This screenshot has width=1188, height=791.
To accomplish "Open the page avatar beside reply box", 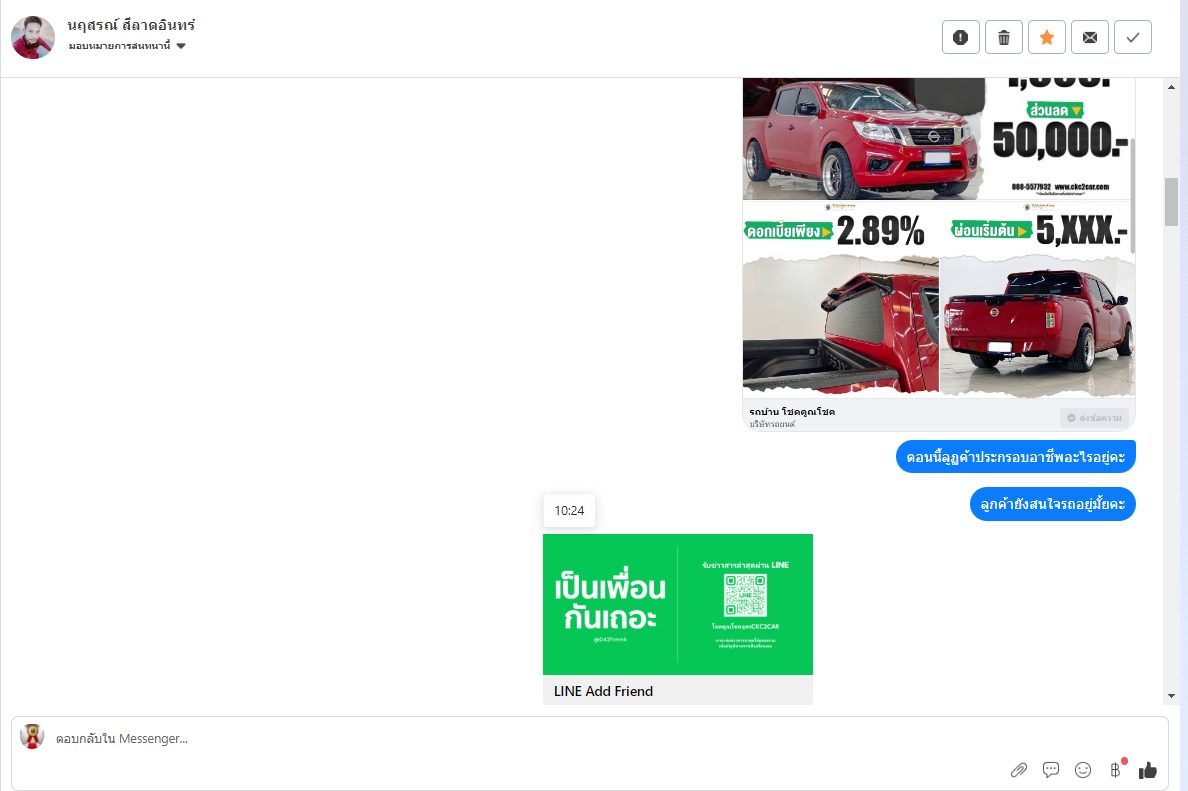I will tap(32, 736).
